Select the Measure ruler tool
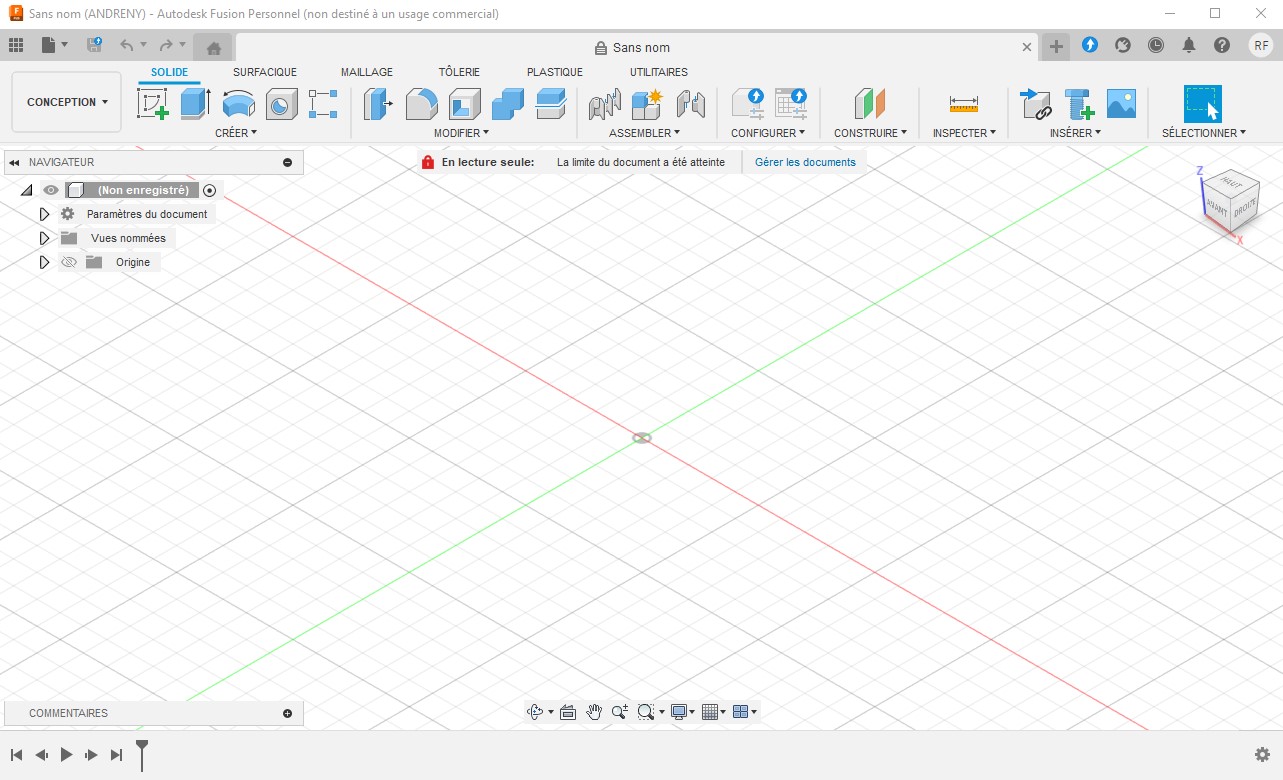The width and height of the screenshot is (1283, 780). click(x=964, y=104)
